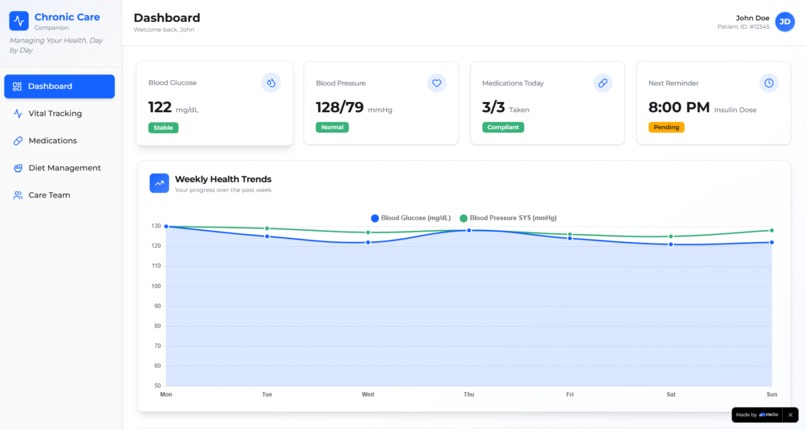806x430 pixels.
Task: Click the Compliant status badge
Action: 503,127
